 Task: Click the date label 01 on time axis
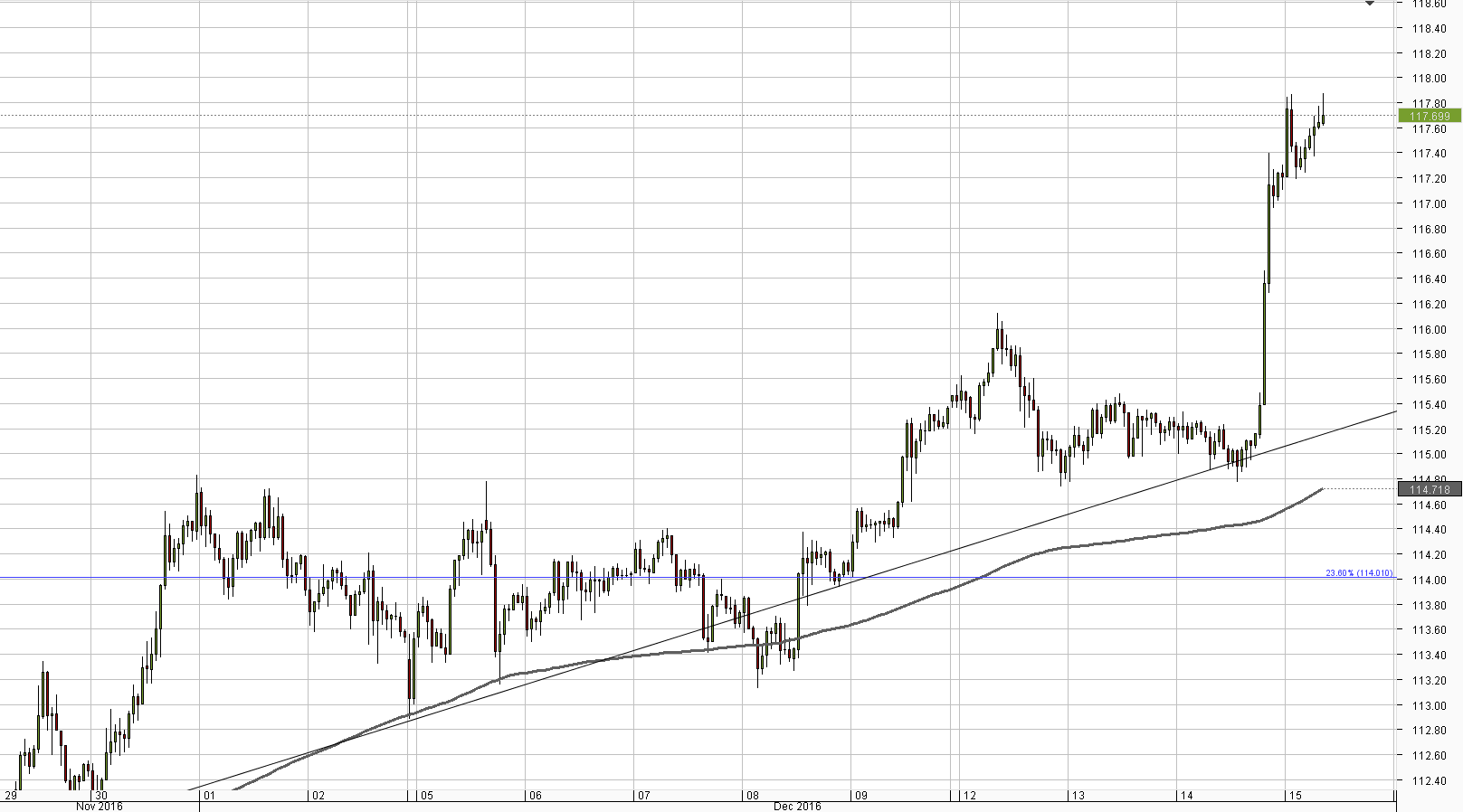coord(210,796)
